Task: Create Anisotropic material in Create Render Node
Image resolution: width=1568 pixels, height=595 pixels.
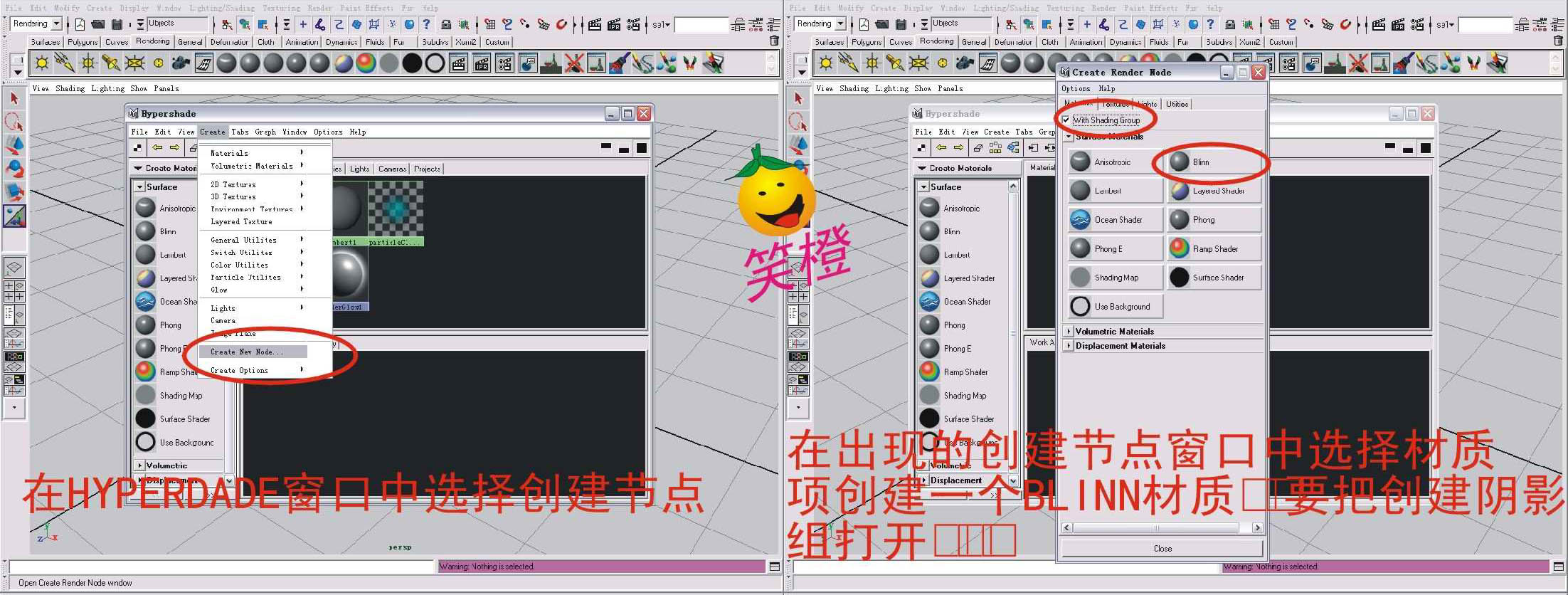Action: coord(1115,162)
